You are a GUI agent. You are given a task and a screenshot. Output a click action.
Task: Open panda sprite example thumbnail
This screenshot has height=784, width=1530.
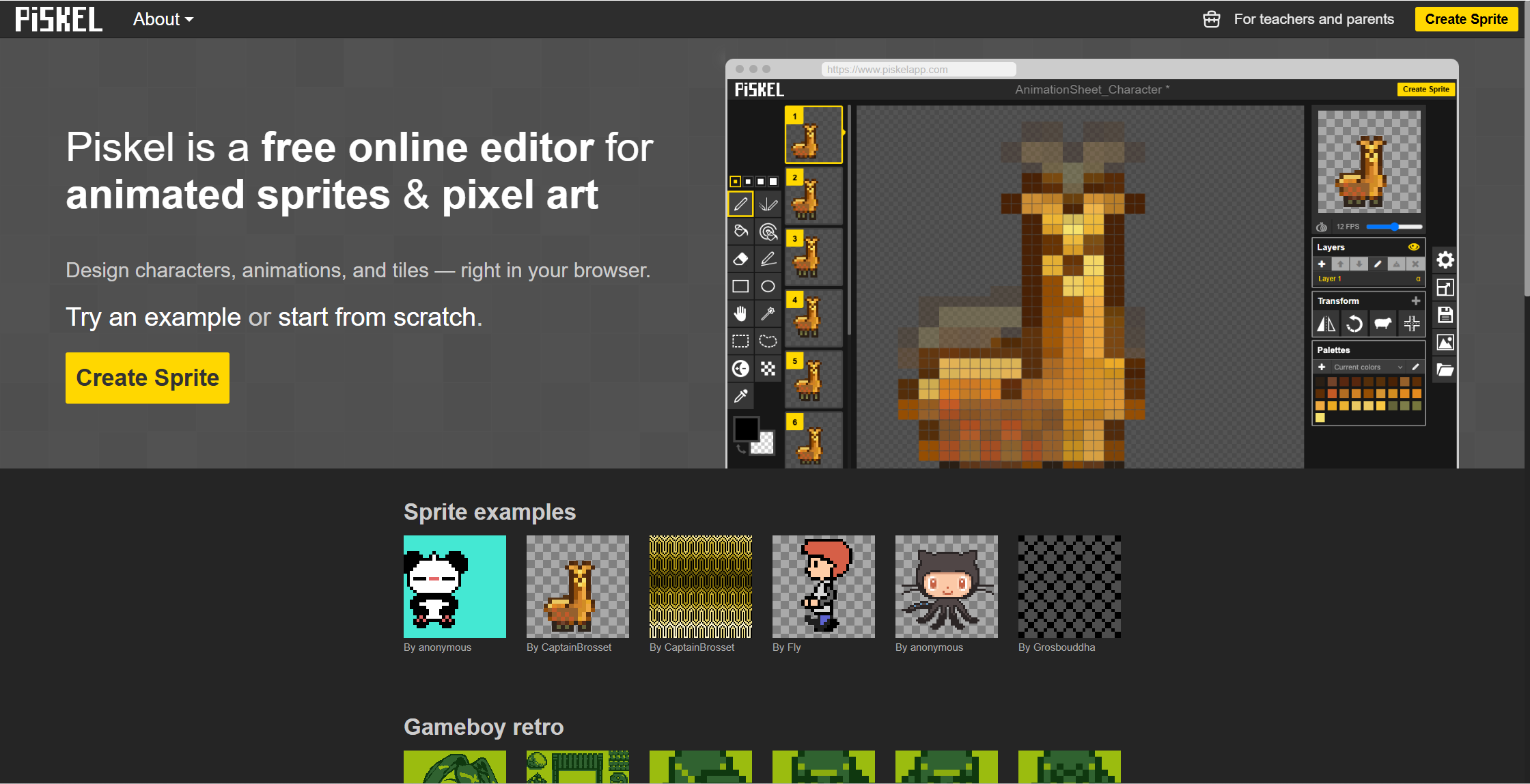(455, 587)
